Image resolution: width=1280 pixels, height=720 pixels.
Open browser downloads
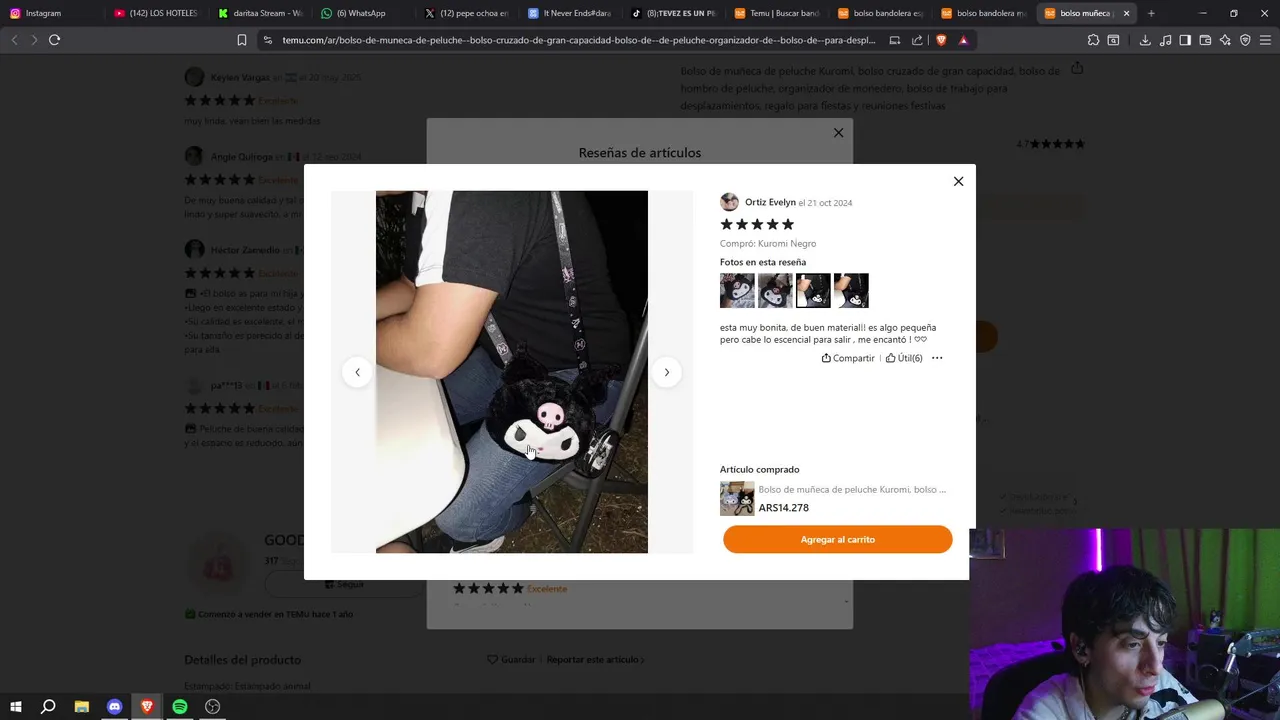tap(1145, 40)
